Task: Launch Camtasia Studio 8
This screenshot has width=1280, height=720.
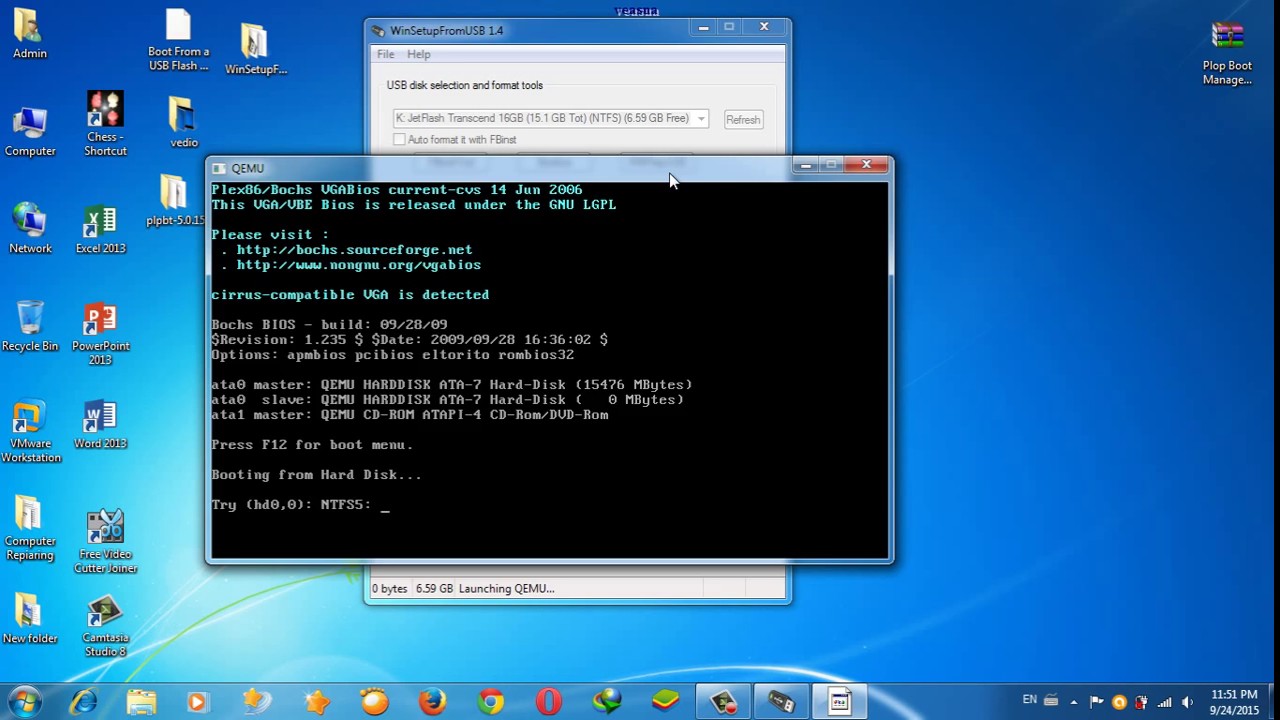Action: click(105, 627)
